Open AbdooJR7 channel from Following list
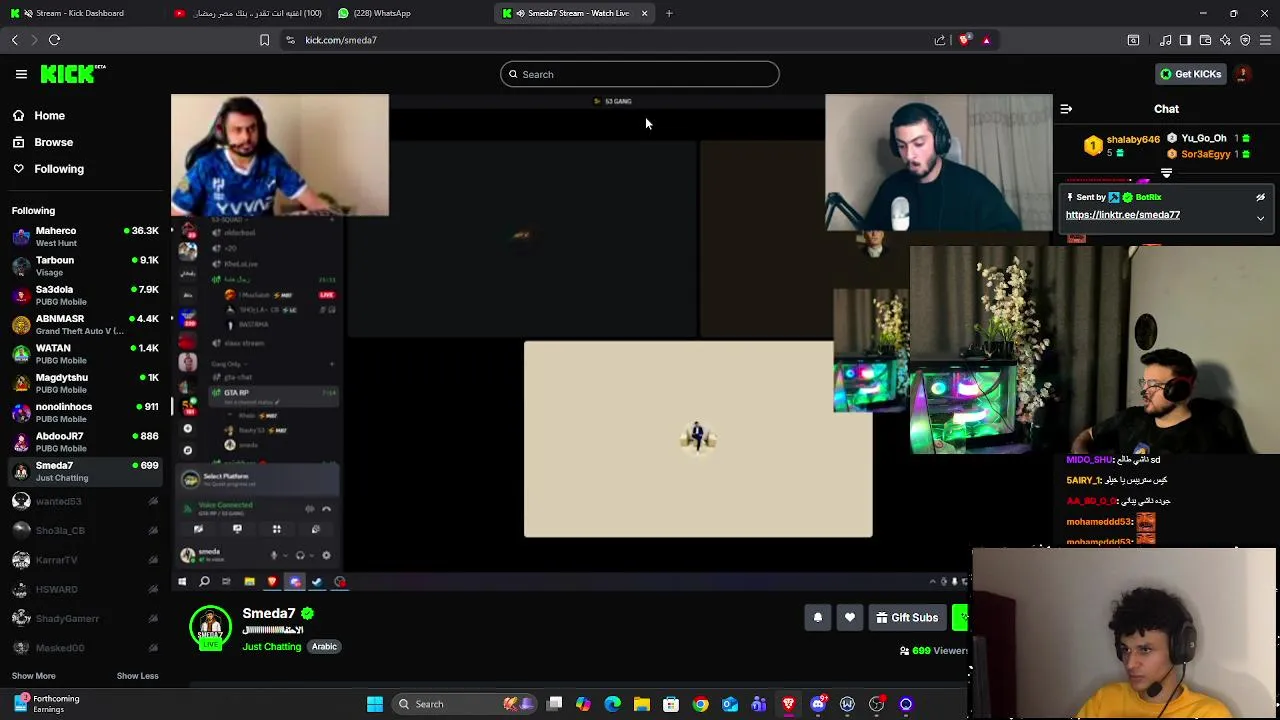The image size is (1280, 720). pos(85,441)
